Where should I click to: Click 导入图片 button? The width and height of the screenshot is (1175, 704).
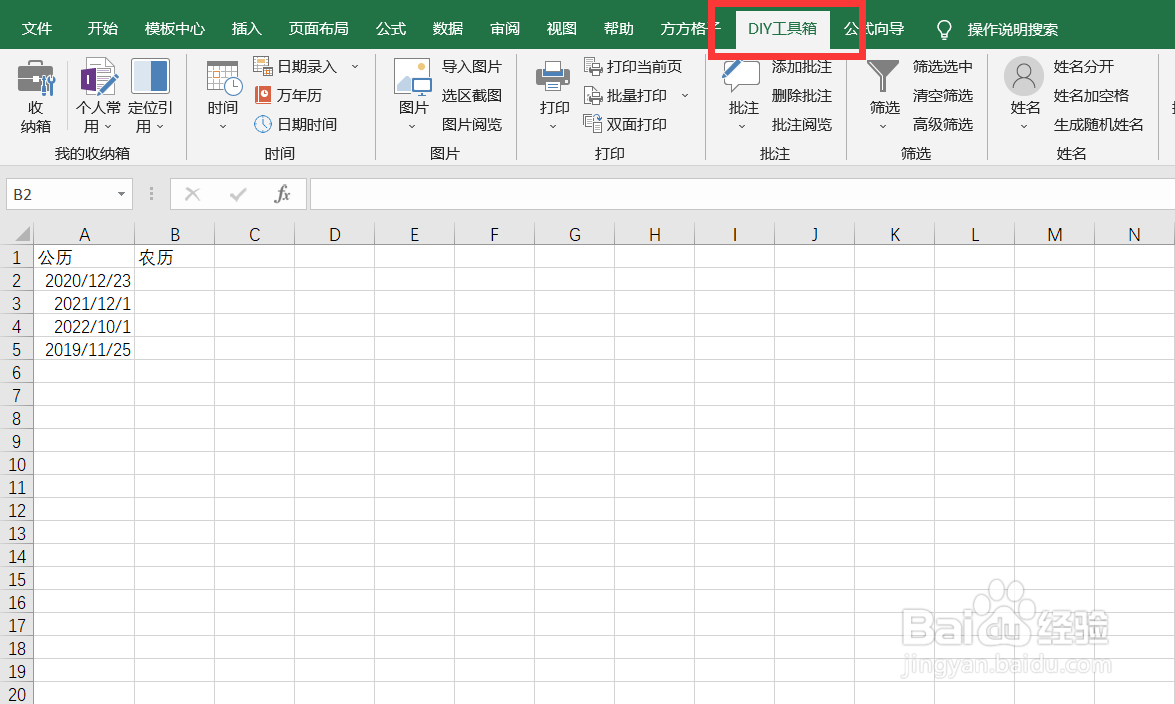pyautogui.click(x=471, y=67)
